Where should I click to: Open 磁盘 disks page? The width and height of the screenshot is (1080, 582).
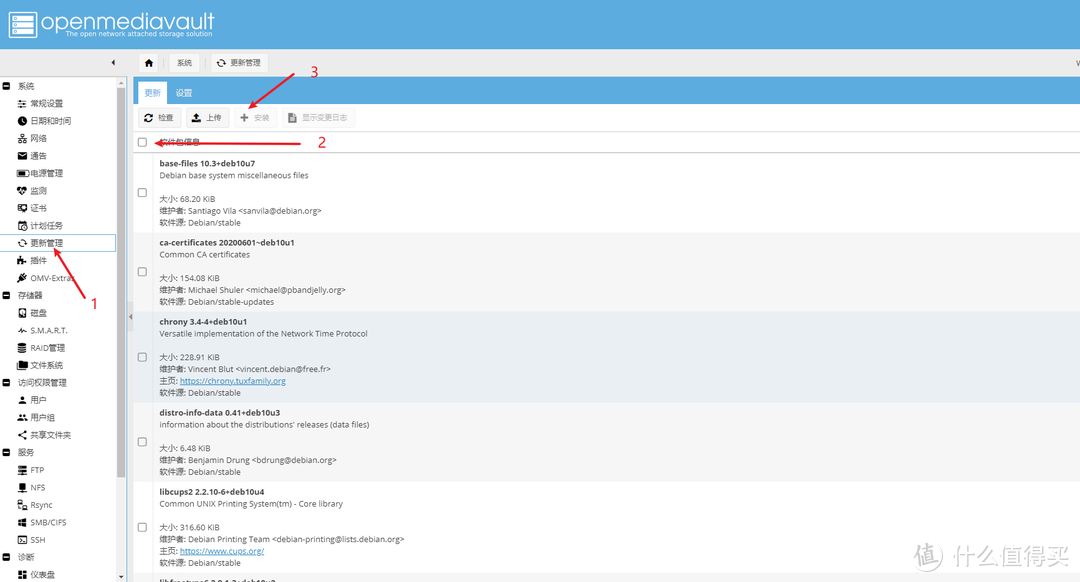pos(32,313)
